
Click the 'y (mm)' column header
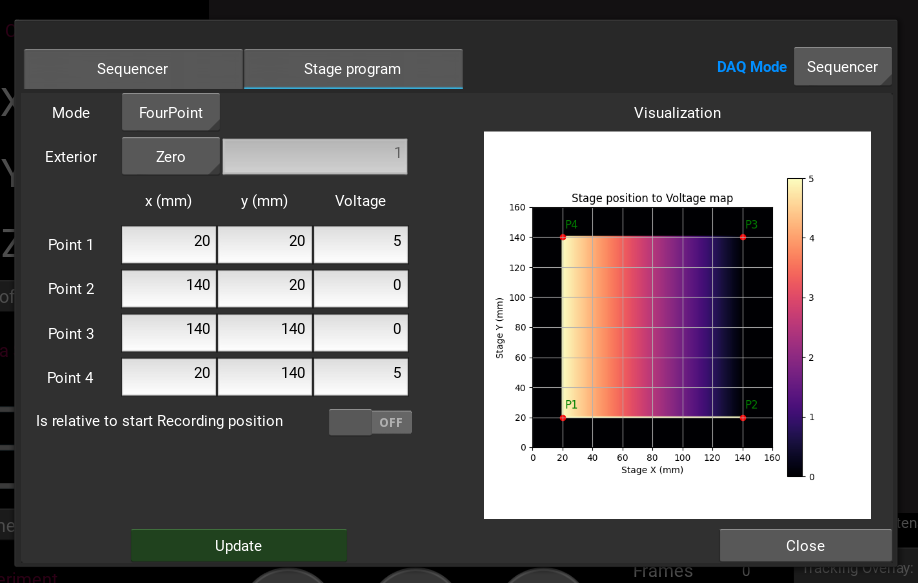(x=265, y=201)
